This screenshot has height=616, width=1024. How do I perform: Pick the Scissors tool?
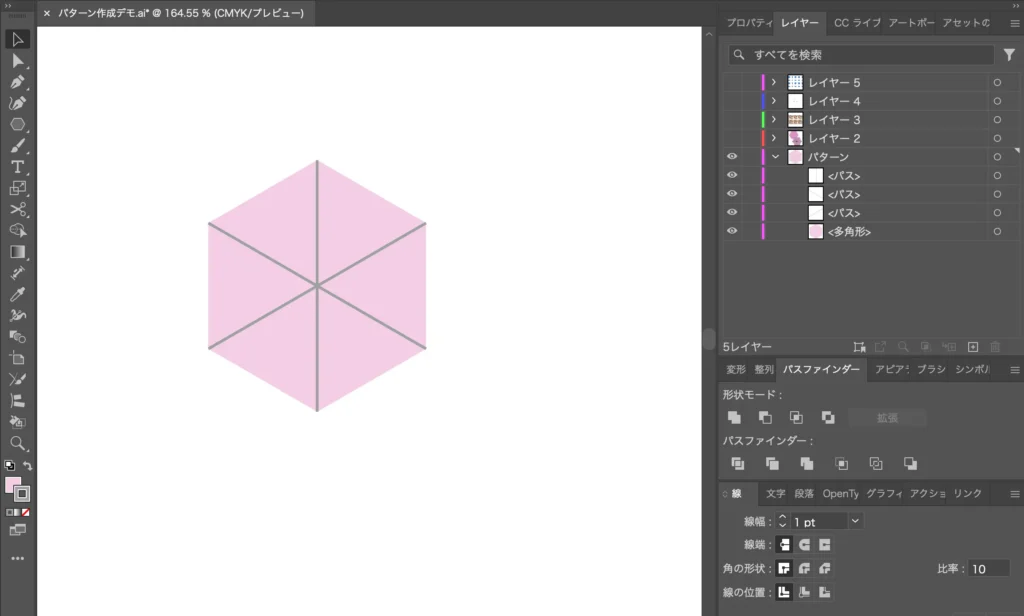pos(17,209)
